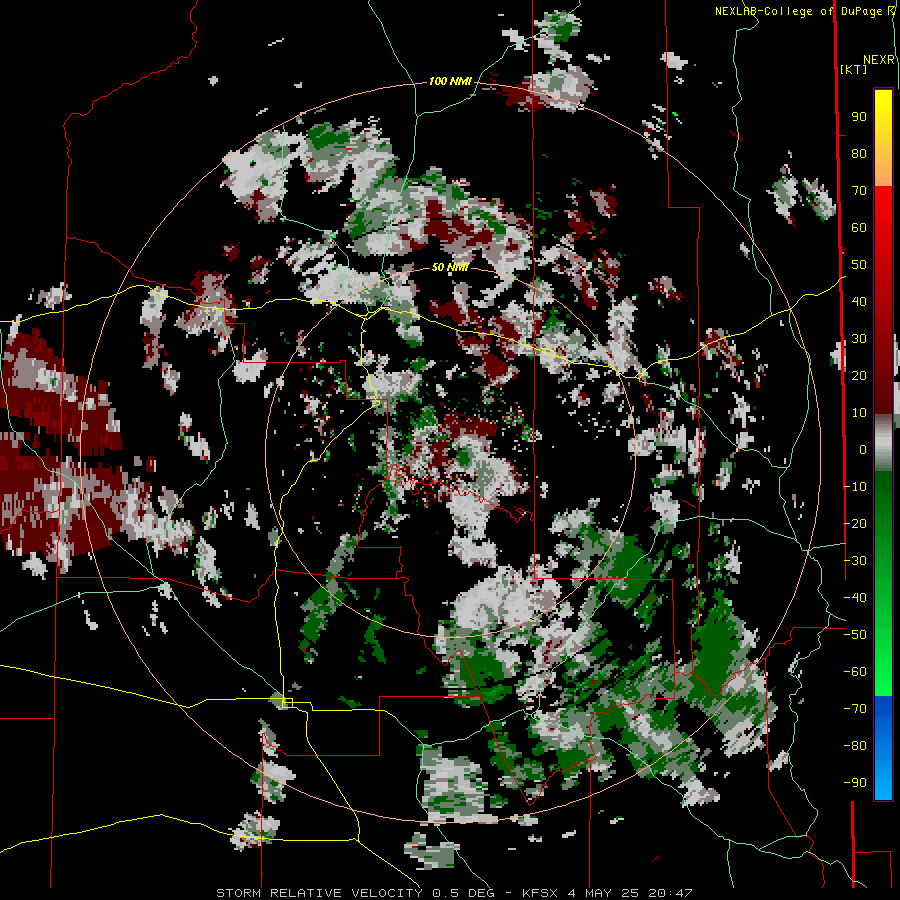
Task: Click the 80 value on velocity scale
Action: click(x=859, y=153)
